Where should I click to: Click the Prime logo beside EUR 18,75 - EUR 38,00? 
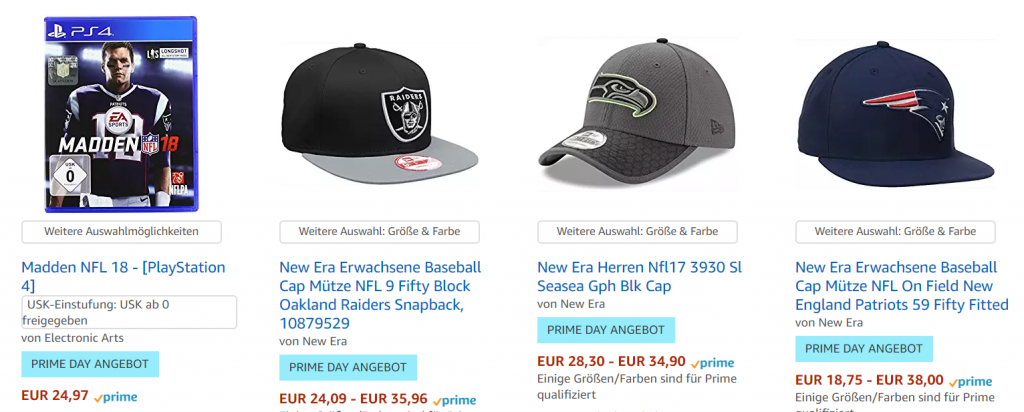[x=971, y=381]
